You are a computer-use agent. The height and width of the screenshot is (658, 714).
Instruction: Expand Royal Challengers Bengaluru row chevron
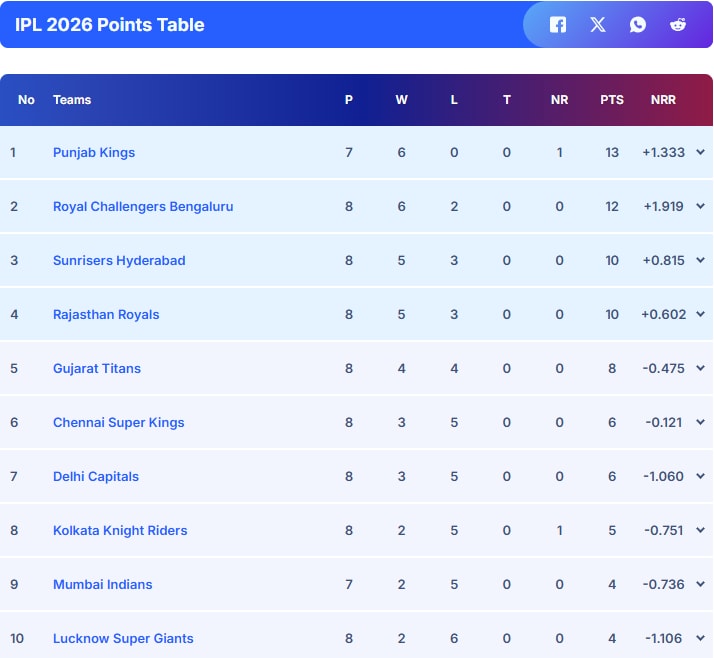pos(700,207)
